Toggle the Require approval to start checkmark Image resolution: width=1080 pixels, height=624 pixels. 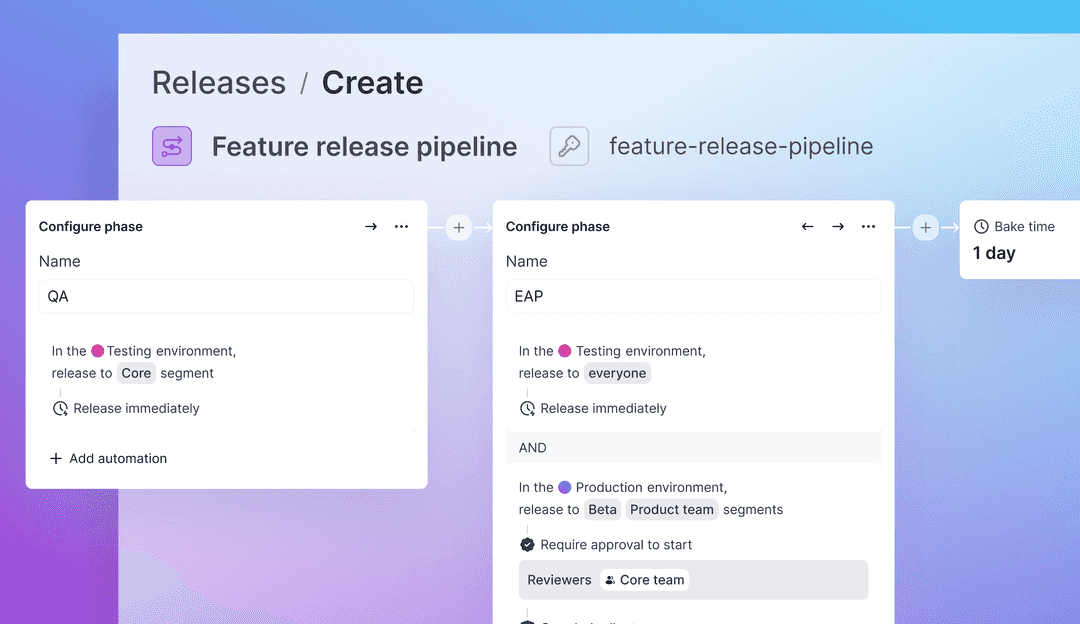pos(527,544)
